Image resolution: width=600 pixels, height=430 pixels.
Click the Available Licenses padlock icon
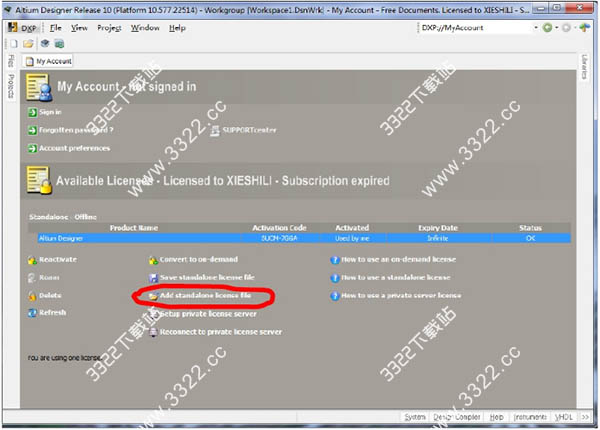coord(39,181)
